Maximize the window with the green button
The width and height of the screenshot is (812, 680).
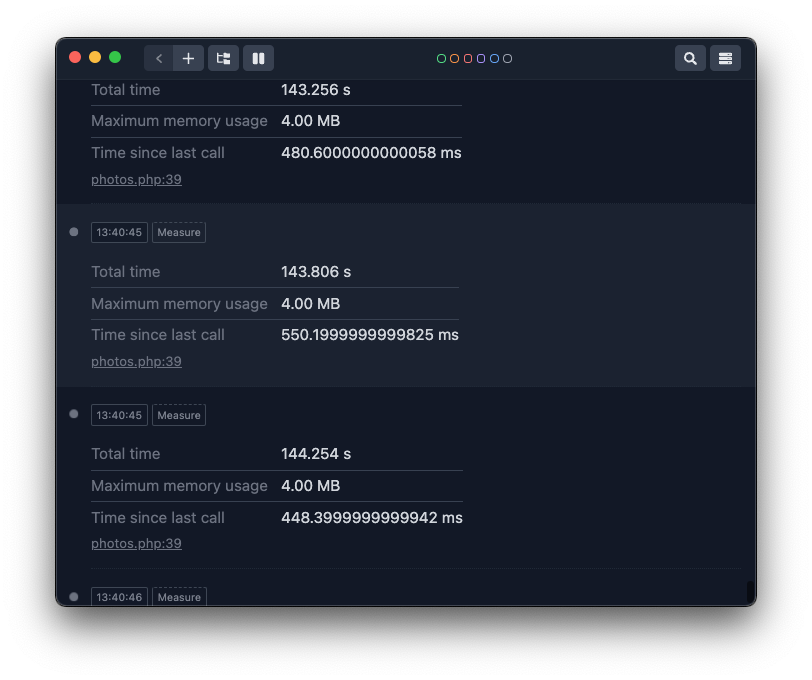click(115, 57)
